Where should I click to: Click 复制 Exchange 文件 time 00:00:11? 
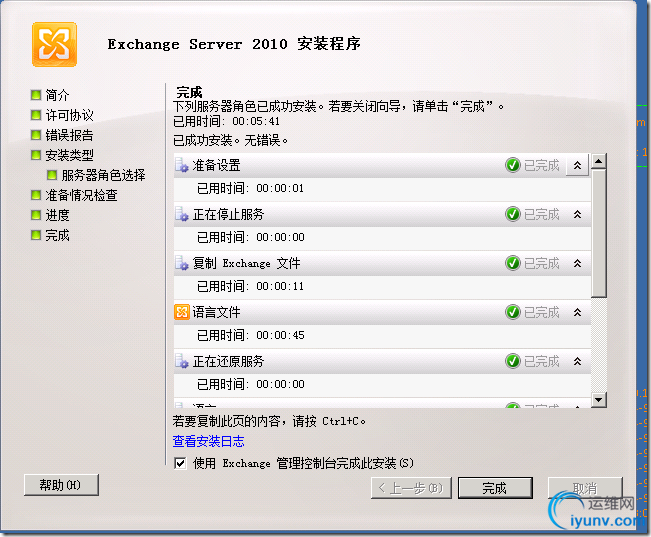[x=280, y=286]
